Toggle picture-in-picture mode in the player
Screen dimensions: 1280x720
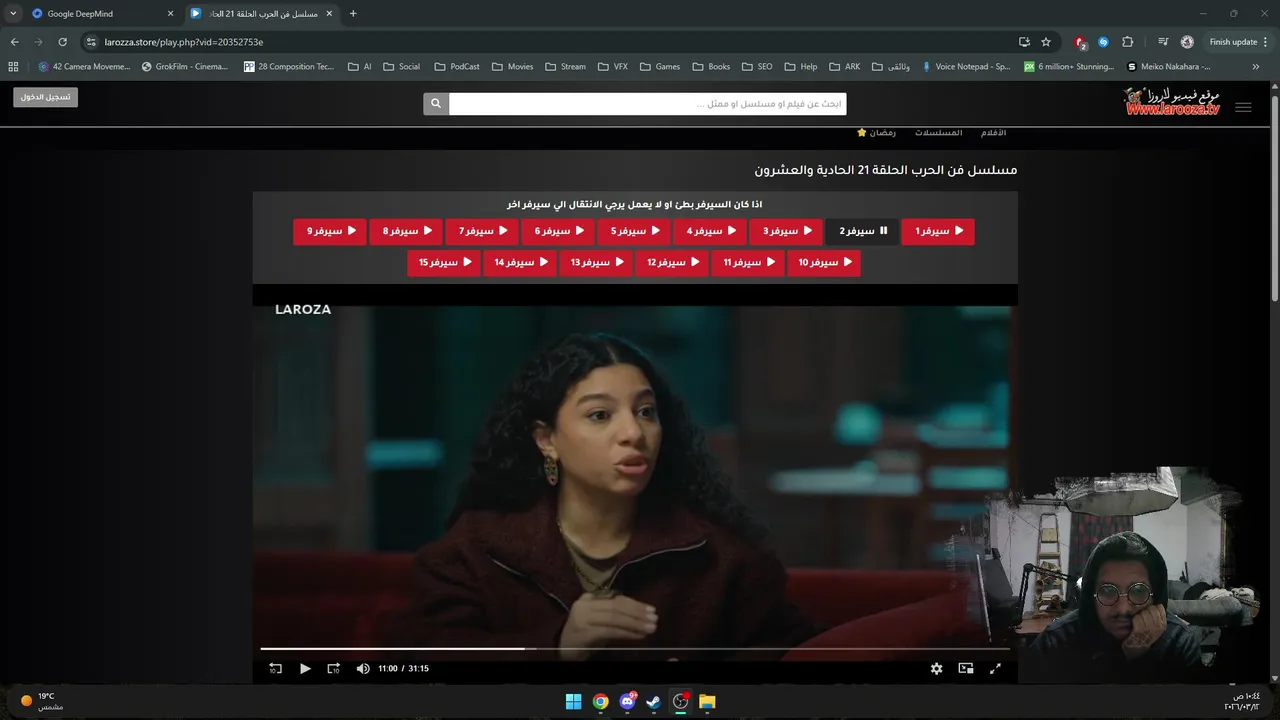tap(966, 668)
